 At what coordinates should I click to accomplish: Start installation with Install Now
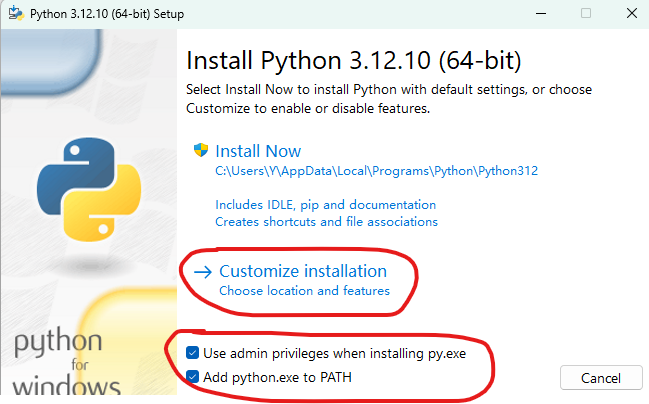click(x=258, y=151)
